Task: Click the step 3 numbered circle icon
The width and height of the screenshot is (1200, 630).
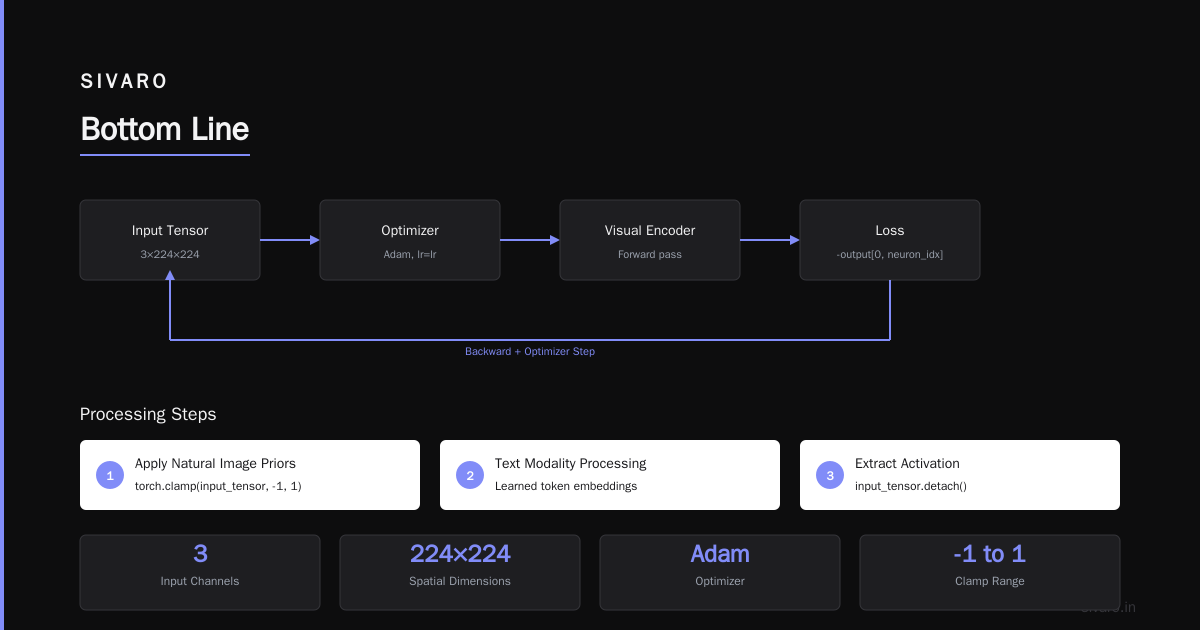Action: tap(830, 475)
